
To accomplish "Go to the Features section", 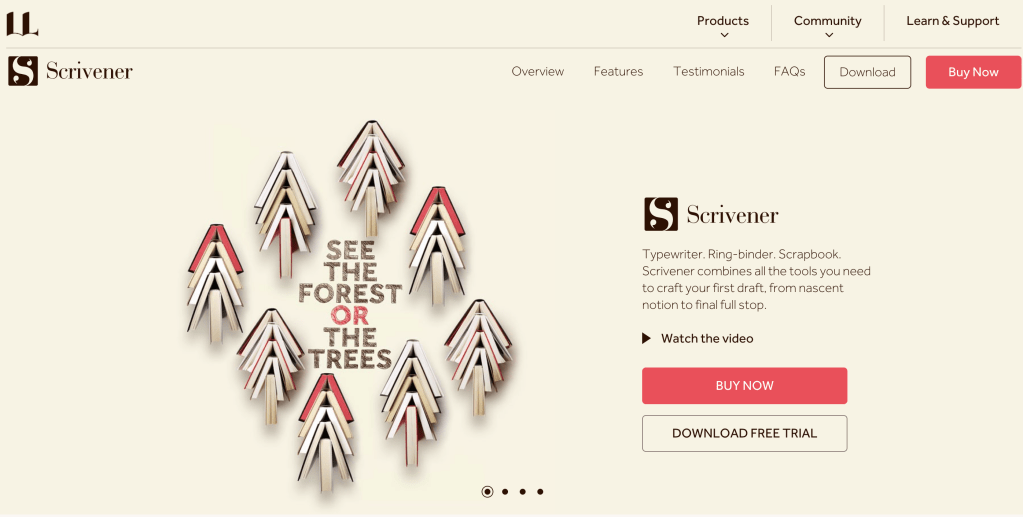I will tap(618, 72).
